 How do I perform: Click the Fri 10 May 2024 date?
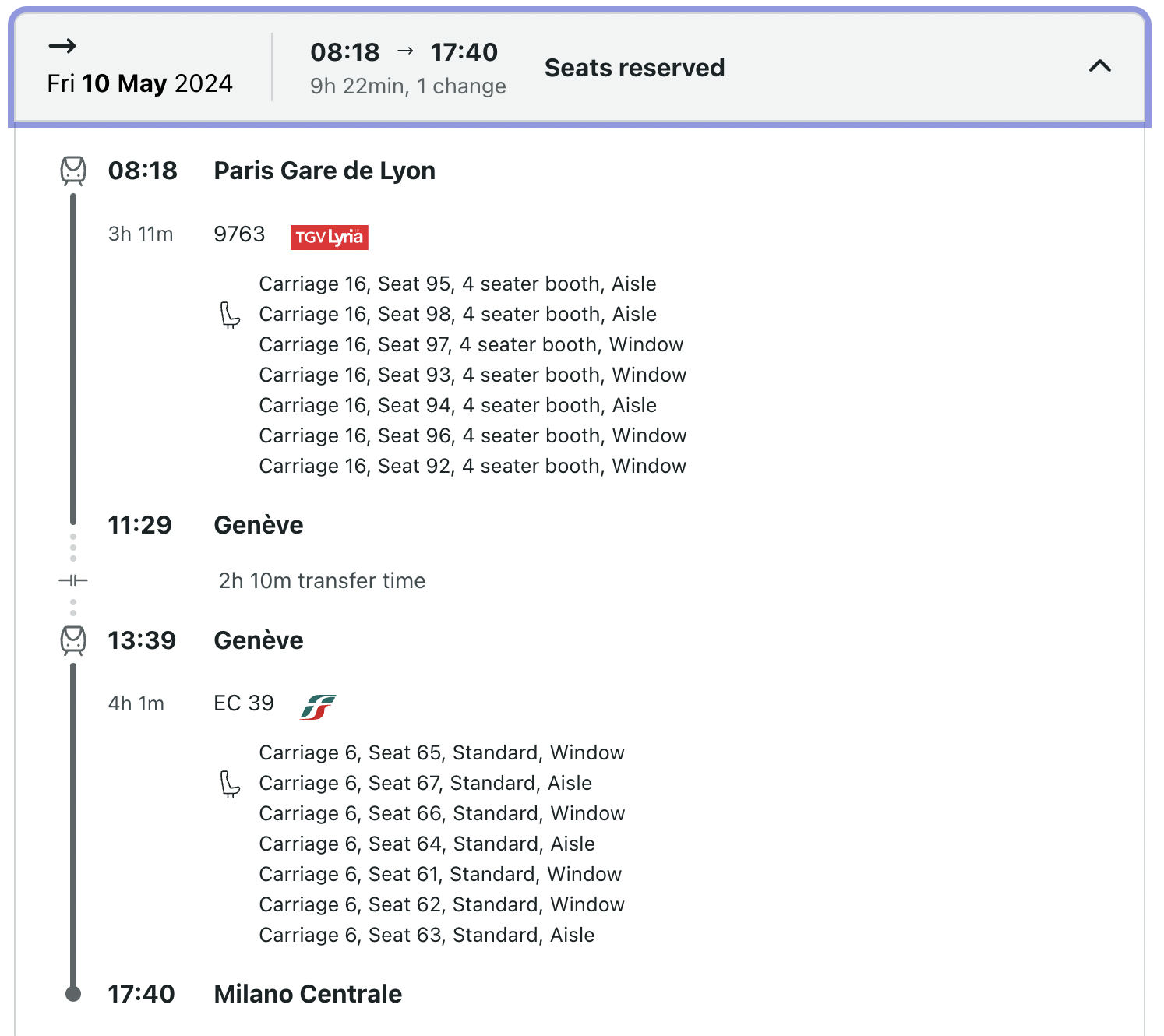[139, 83]
